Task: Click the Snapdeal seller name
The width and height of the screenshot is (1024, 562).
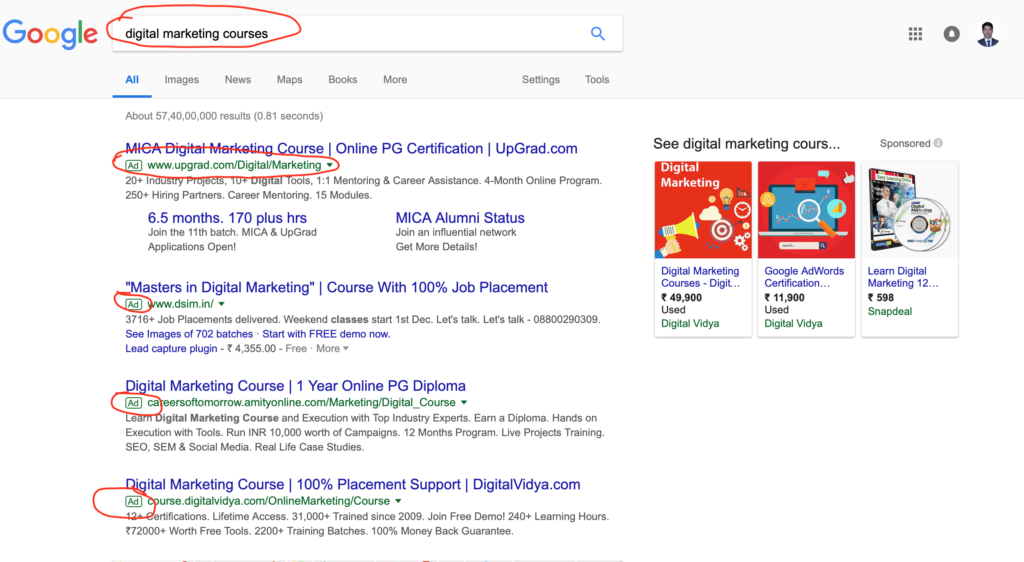Action: click(889, 311)
